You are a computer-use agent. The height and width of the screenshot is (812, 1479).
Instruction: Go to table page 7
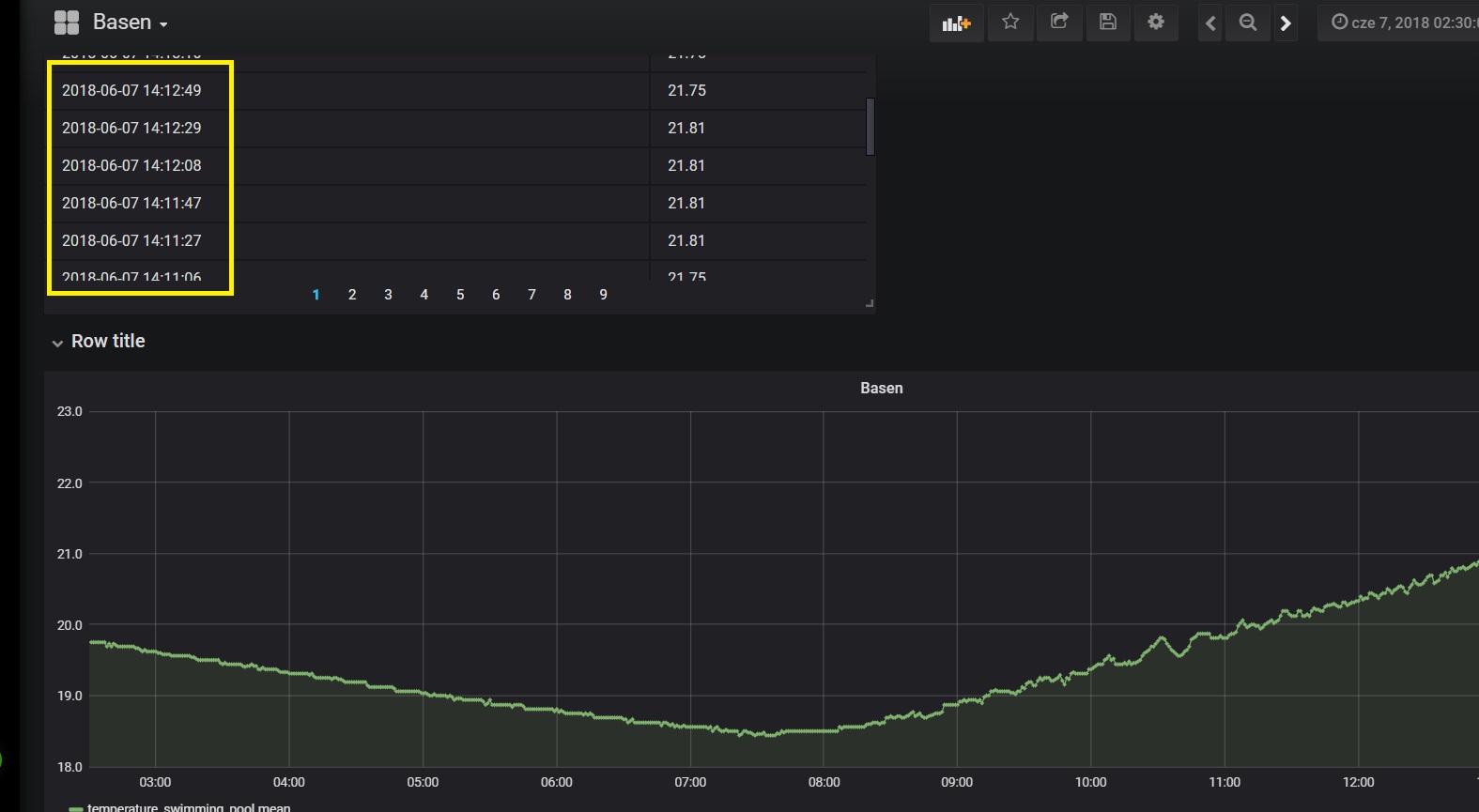click(x=532, y=295)
